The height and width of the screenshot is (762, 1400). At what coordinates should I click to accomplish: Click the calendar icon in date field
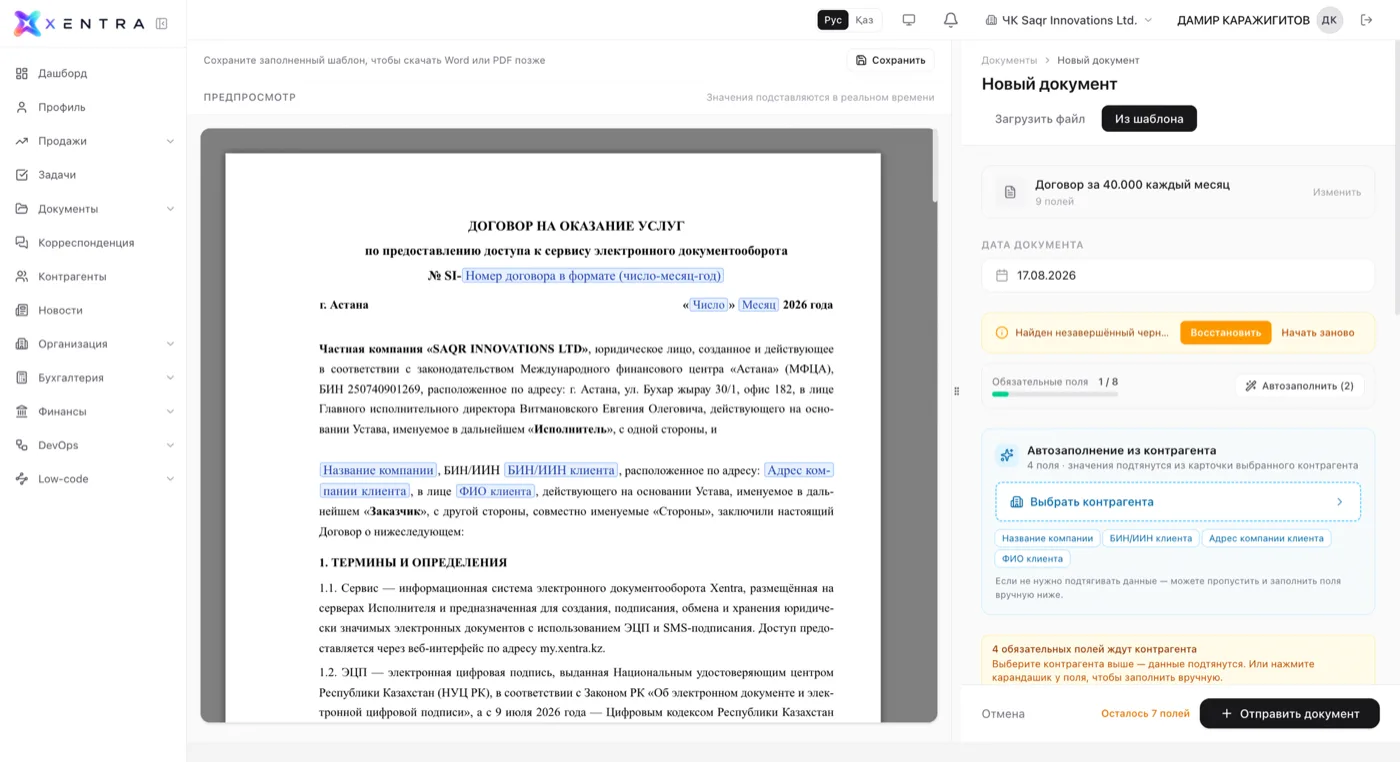coord(1002,276)
